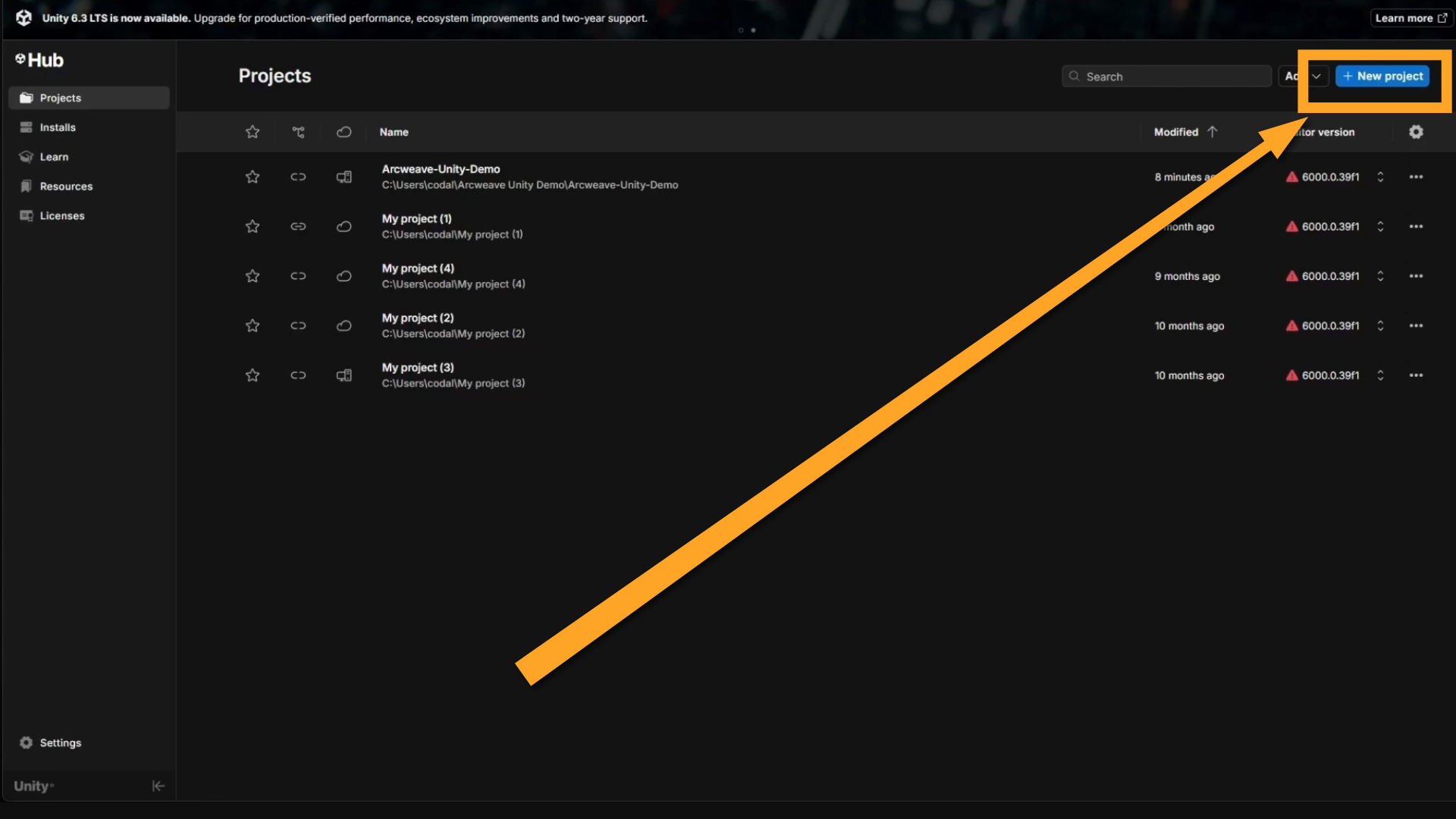Click version control link icon for My project (2)

298,325
